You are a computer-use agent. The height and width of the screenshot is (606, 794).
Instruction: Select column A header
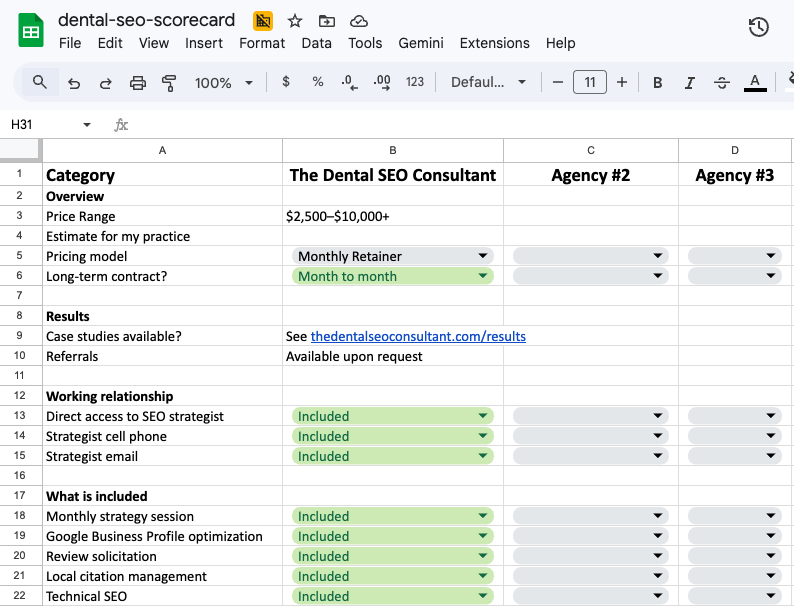pyautogui.click(x=162, y=150)
